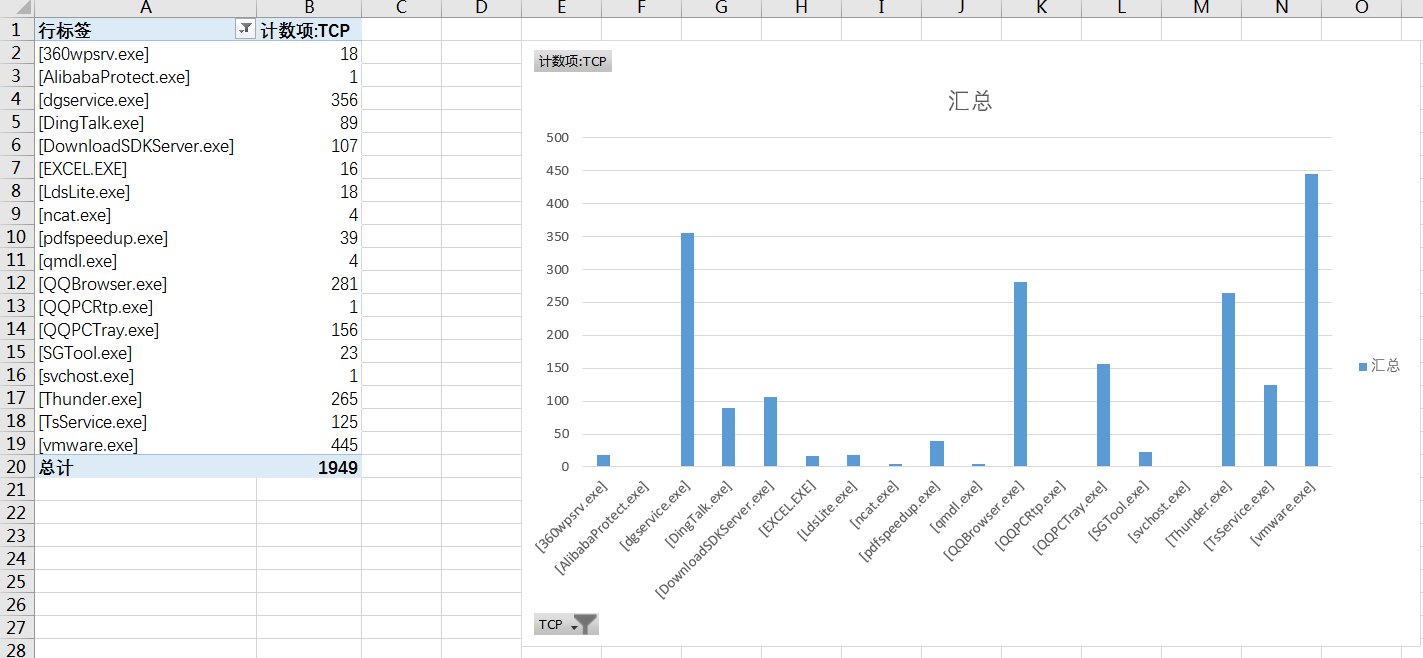This screenshot has height=658, width=1423.
Task: Click cell [DingTalk.exe]
Action: pyautogui.click(x=145, y=123)
